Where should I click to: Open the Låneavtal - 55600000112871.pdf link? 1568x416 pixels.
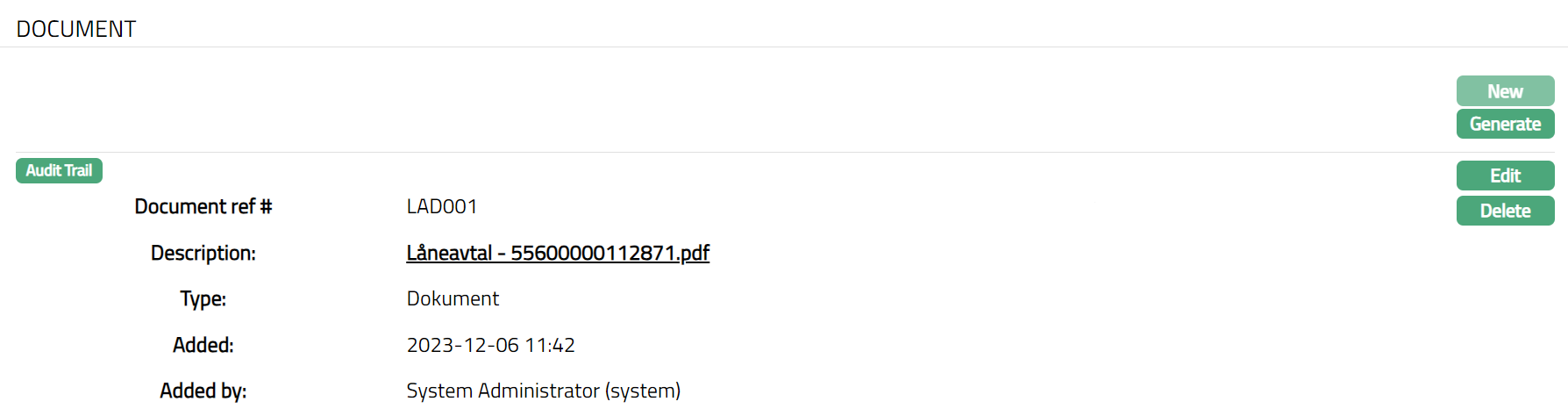(558, 253)
